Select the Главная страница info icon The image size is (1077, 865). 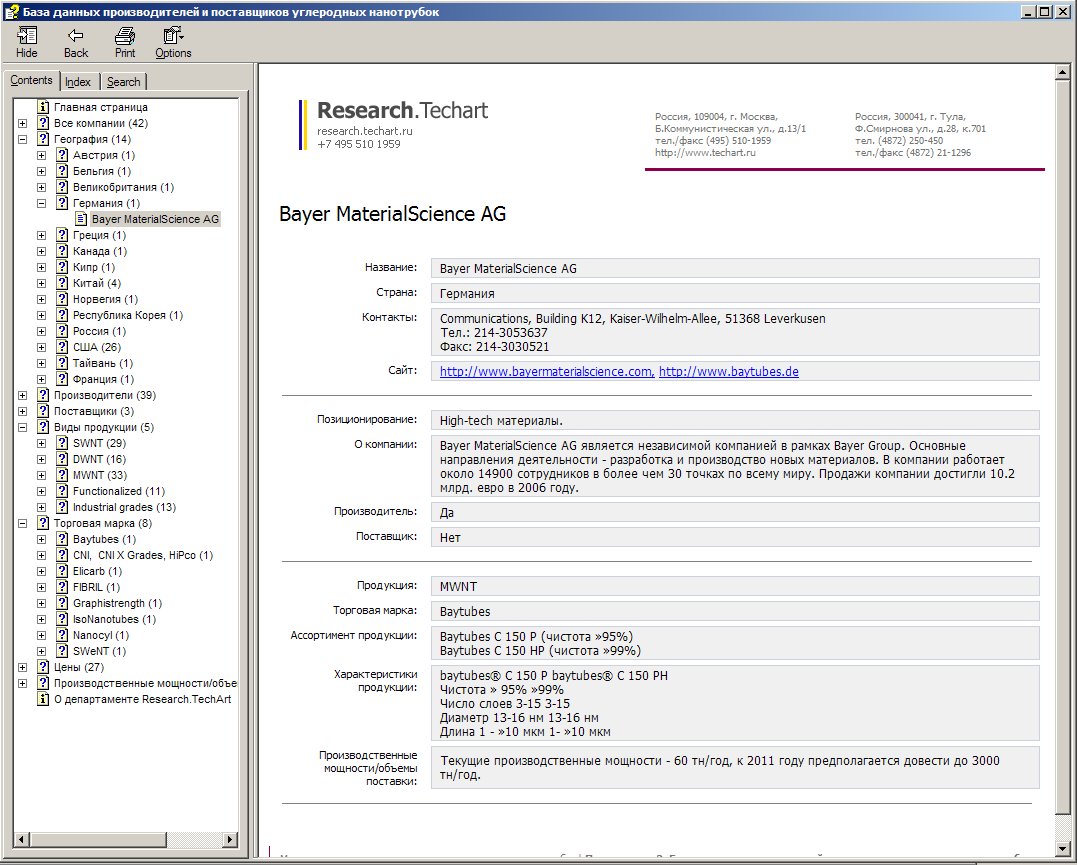click(x=43, y=107)
